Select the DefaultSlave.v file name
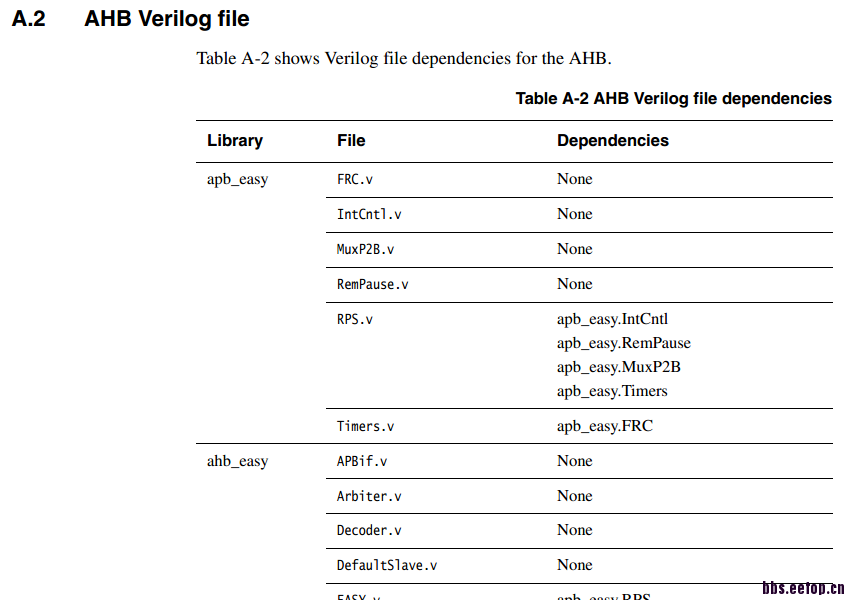 tap(386, 566)
